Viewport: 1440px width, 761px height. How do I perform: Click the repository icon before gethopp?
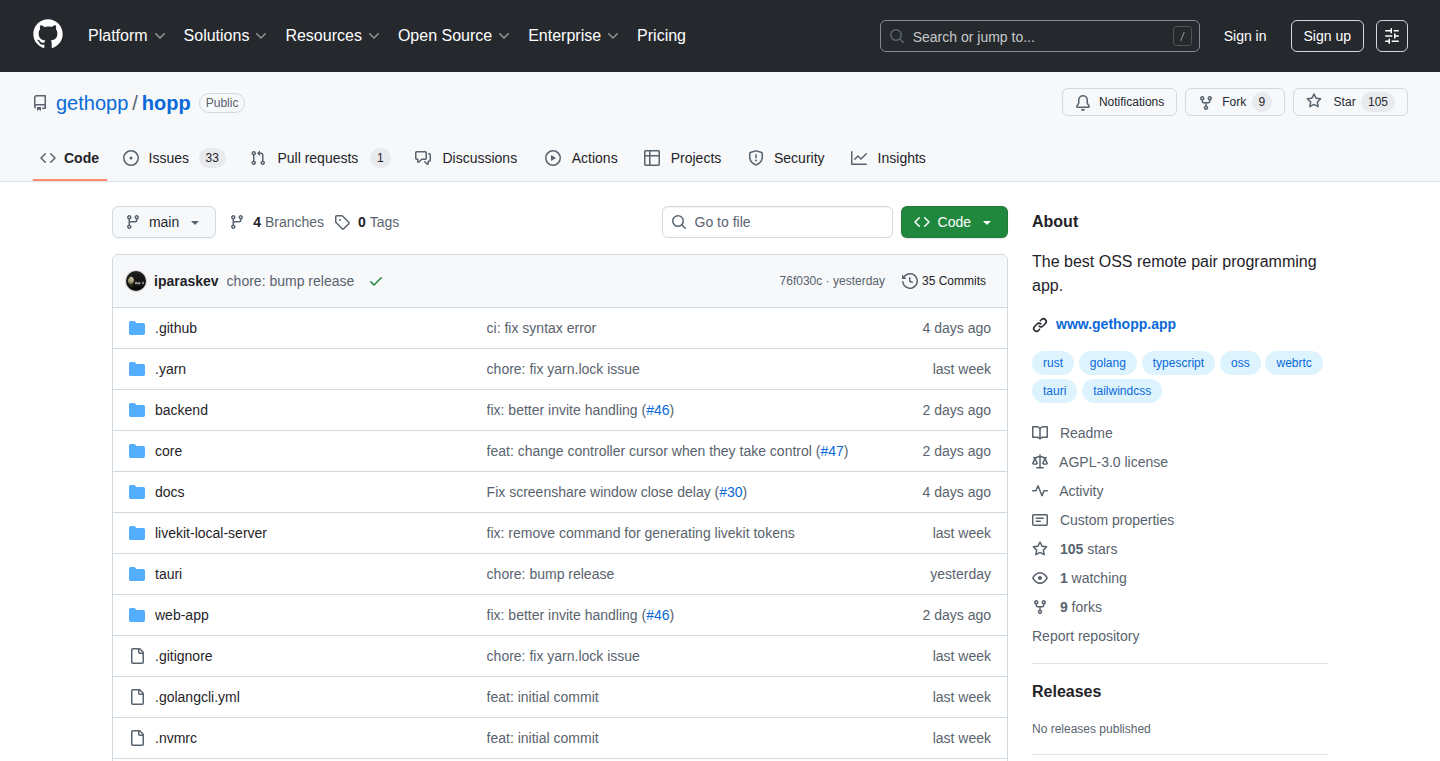(40, 103)
